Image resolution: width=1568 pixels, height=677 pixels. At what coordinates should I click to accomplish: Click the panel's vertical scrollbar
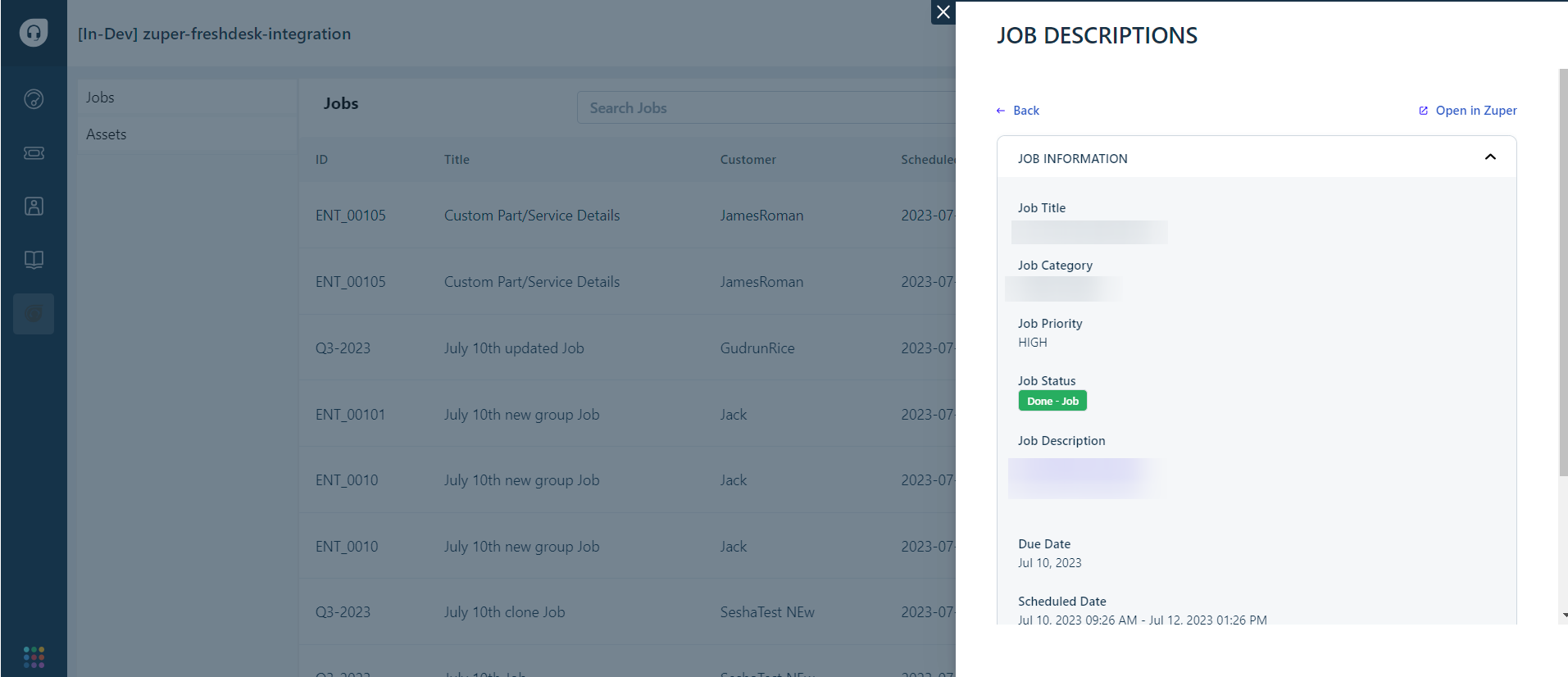tap(1562, 270)
